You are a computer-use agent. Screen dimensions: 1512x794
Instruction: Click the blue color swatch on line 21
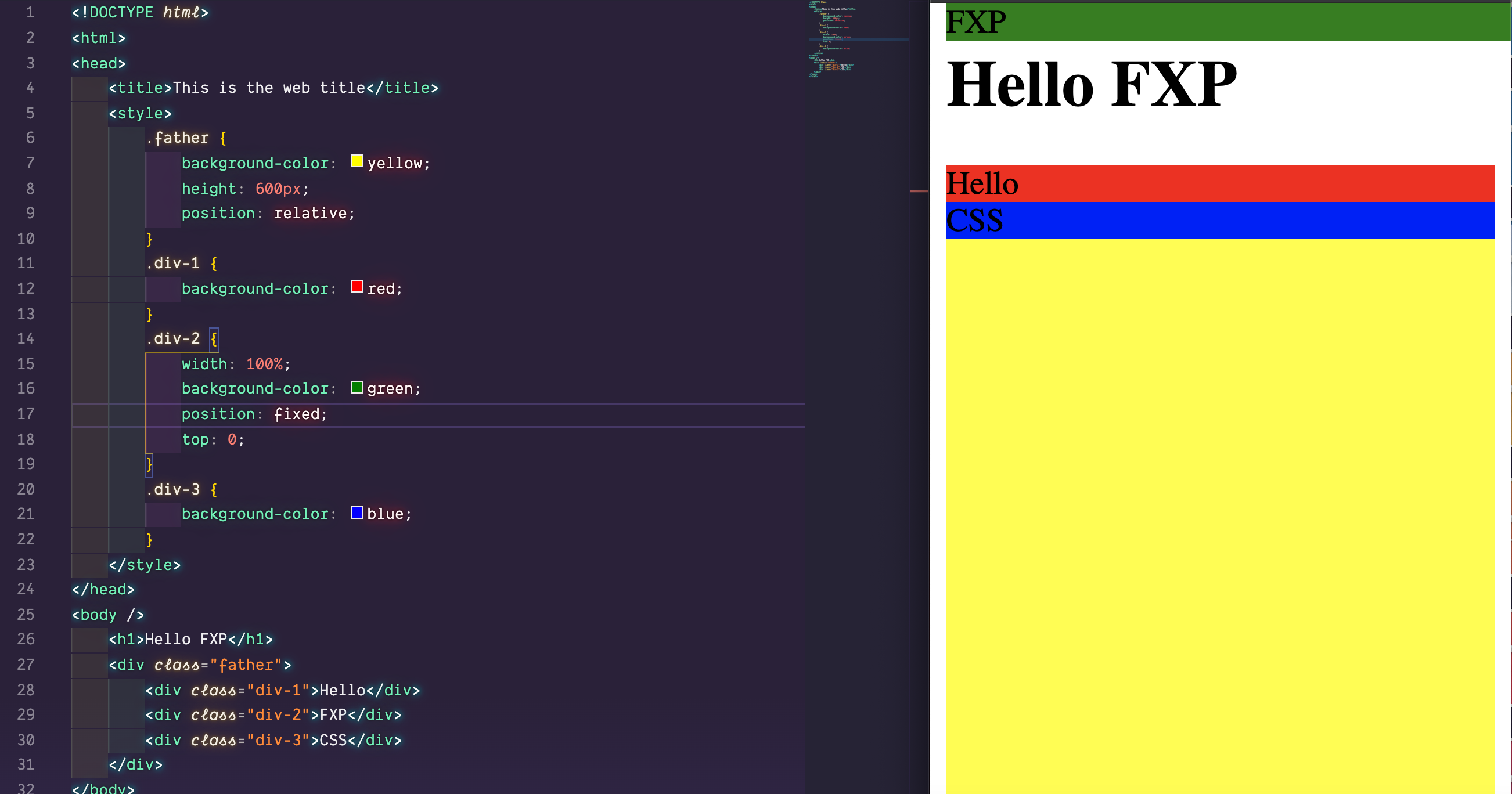(357, 513)
